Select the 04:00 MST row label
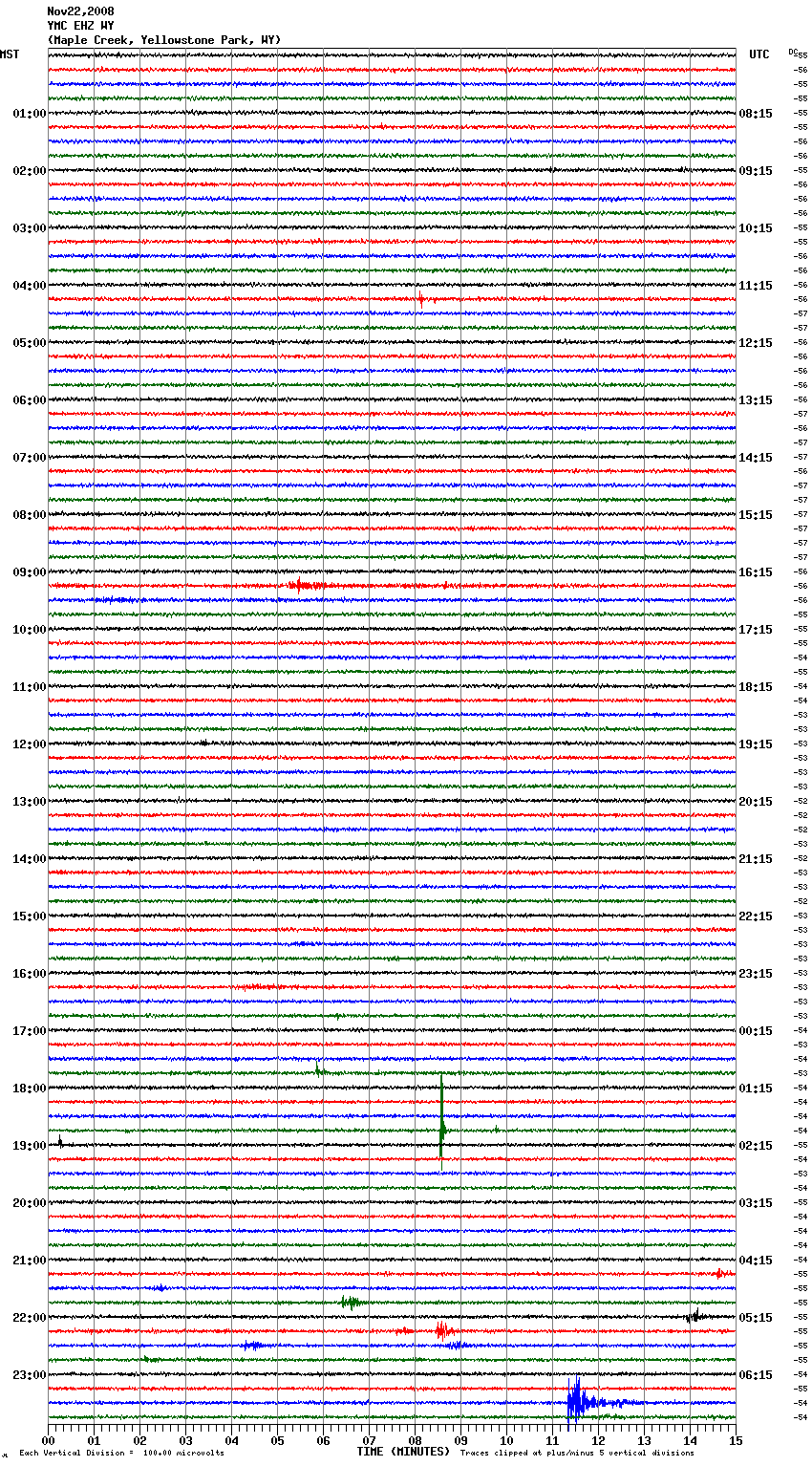Viewport: 812px width, 1466px height. tap(29, 286)
